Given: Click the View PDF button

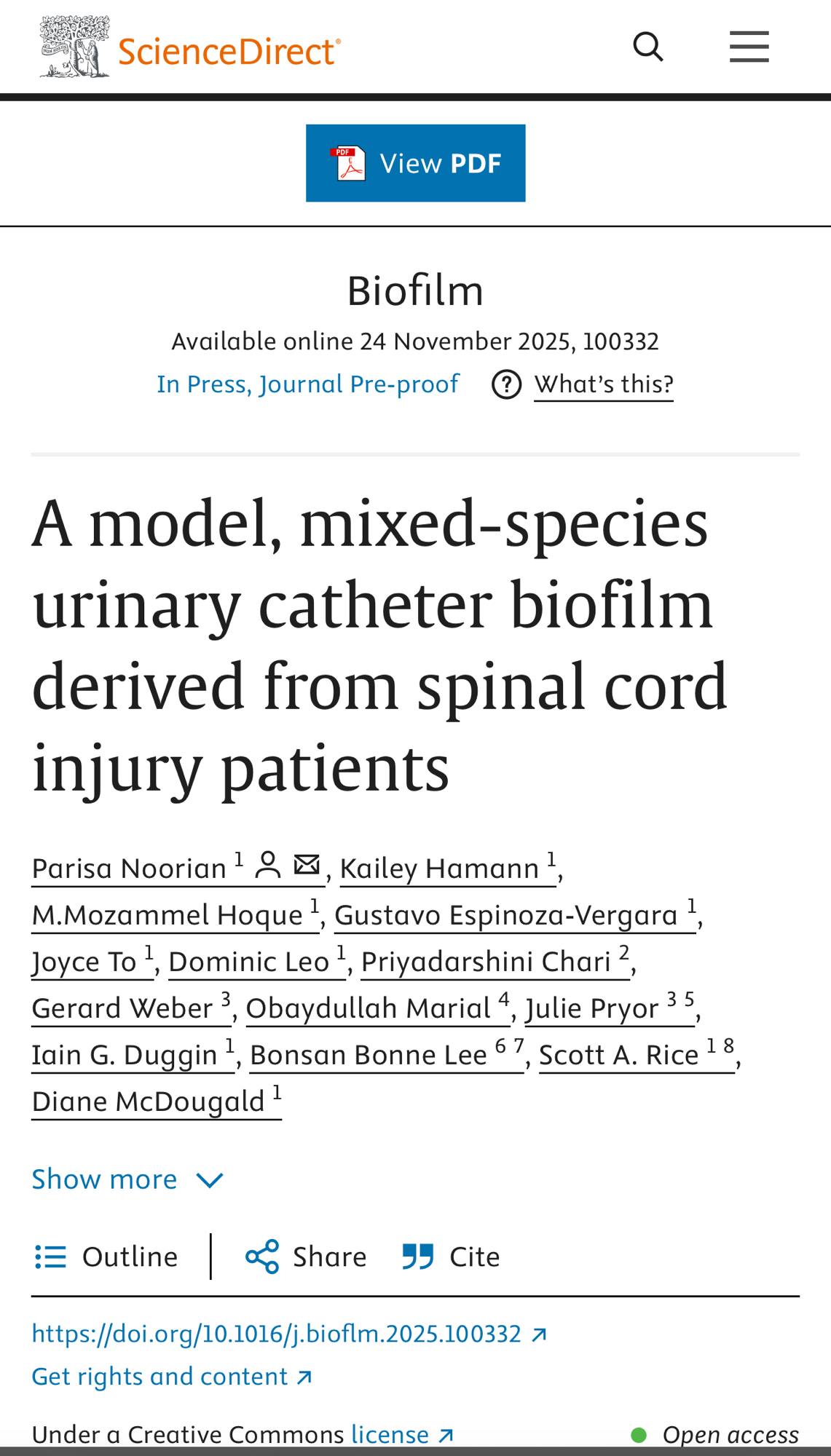Looking at the screenshot, I should (415, 163).
